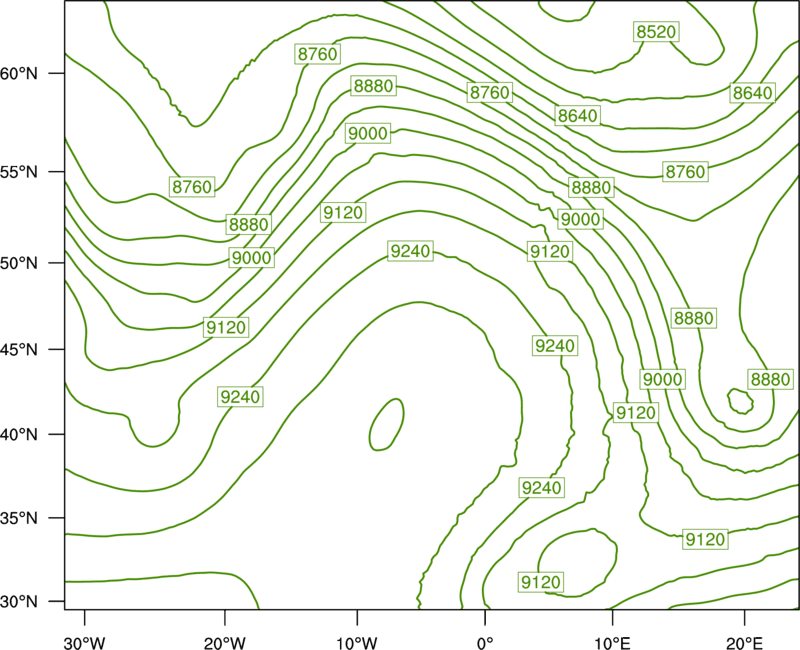Click the 45°N latitude tick label
This screenshot has width=800, height=650.
pyautogui.click(x=19, y=349)
